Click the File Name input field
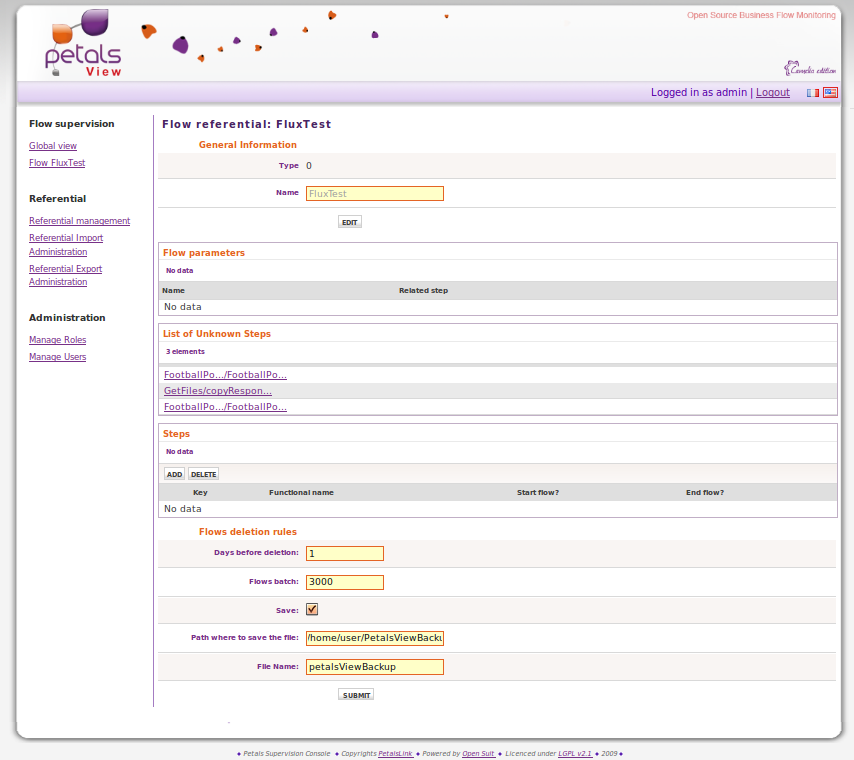Viewport: 854px width, 760px height. 374,667
